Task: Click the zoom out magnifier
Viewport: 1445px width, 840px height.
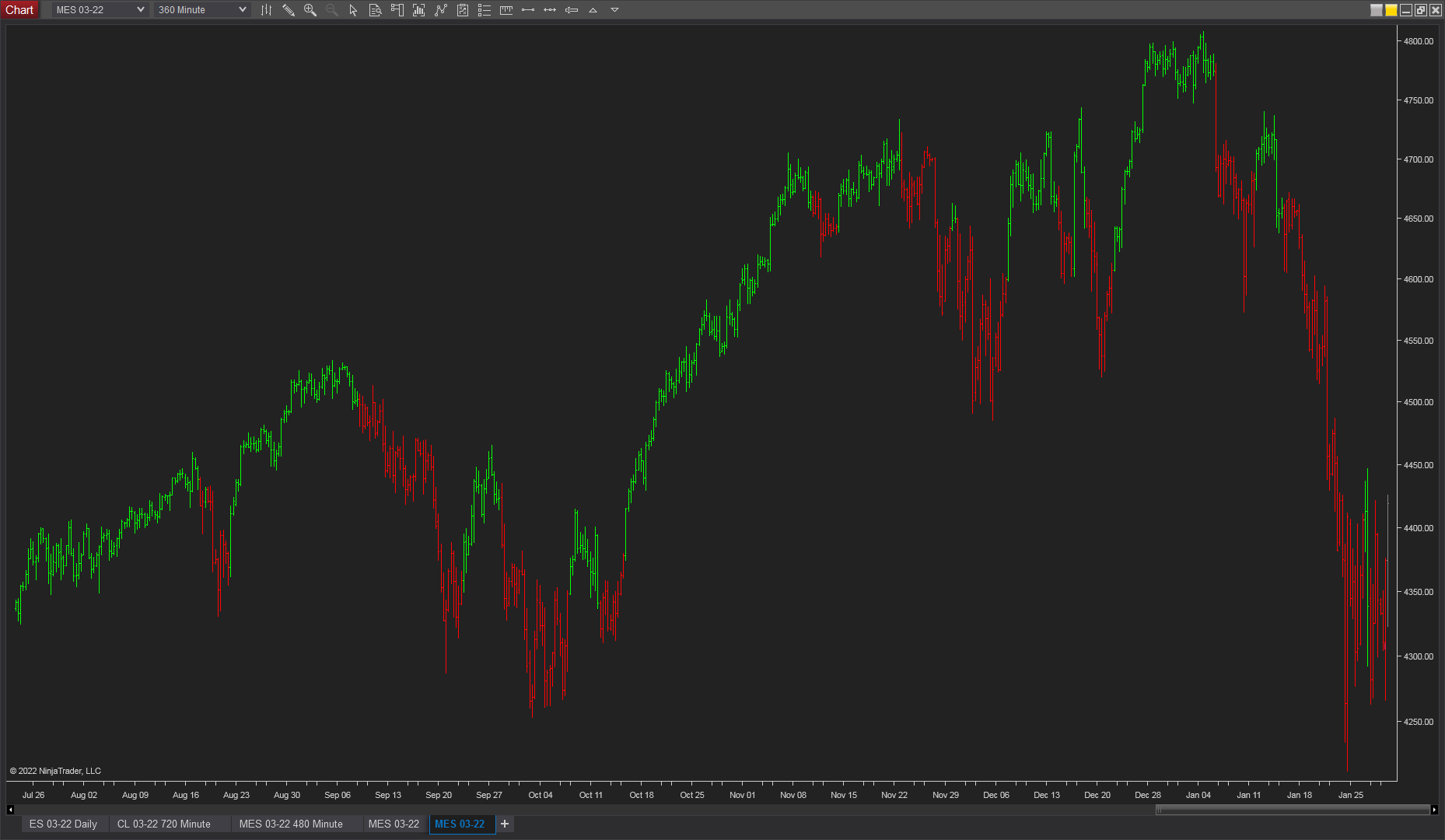Action: 331,10
